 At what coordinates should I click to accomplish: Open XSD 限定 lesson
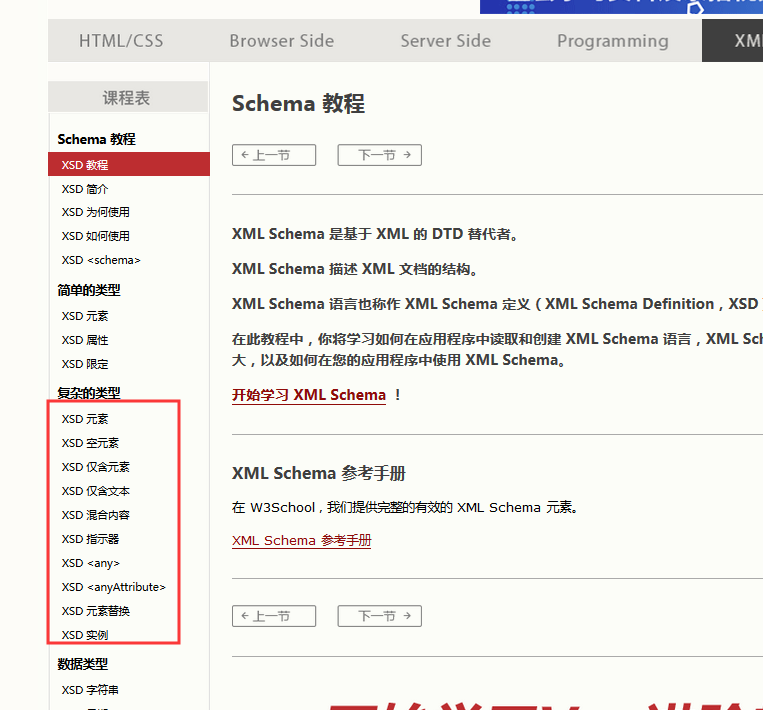click(85, 364)
